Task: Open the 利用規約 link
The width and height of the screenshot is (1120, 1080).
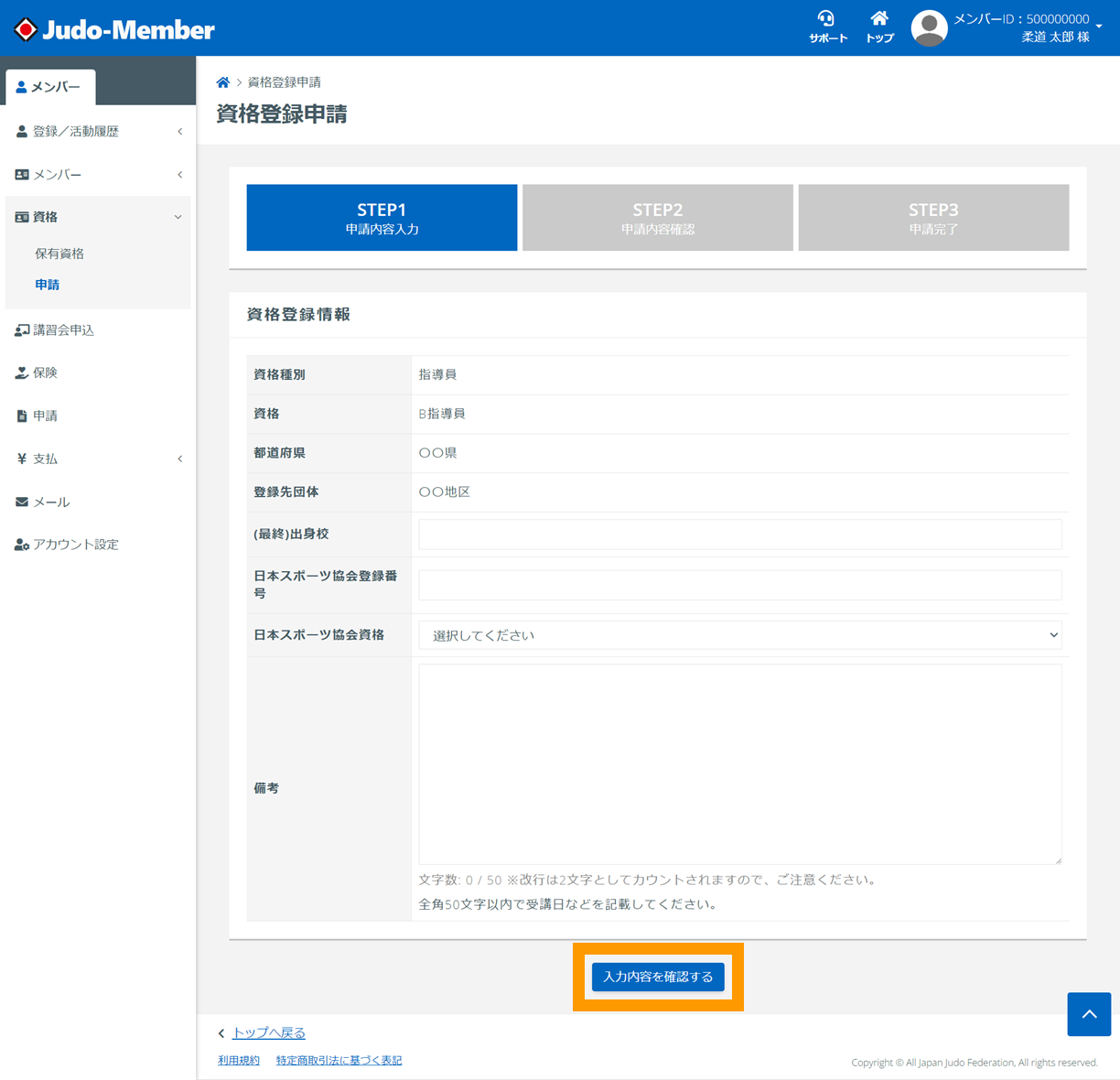Action: click(x=239, y=1061)
